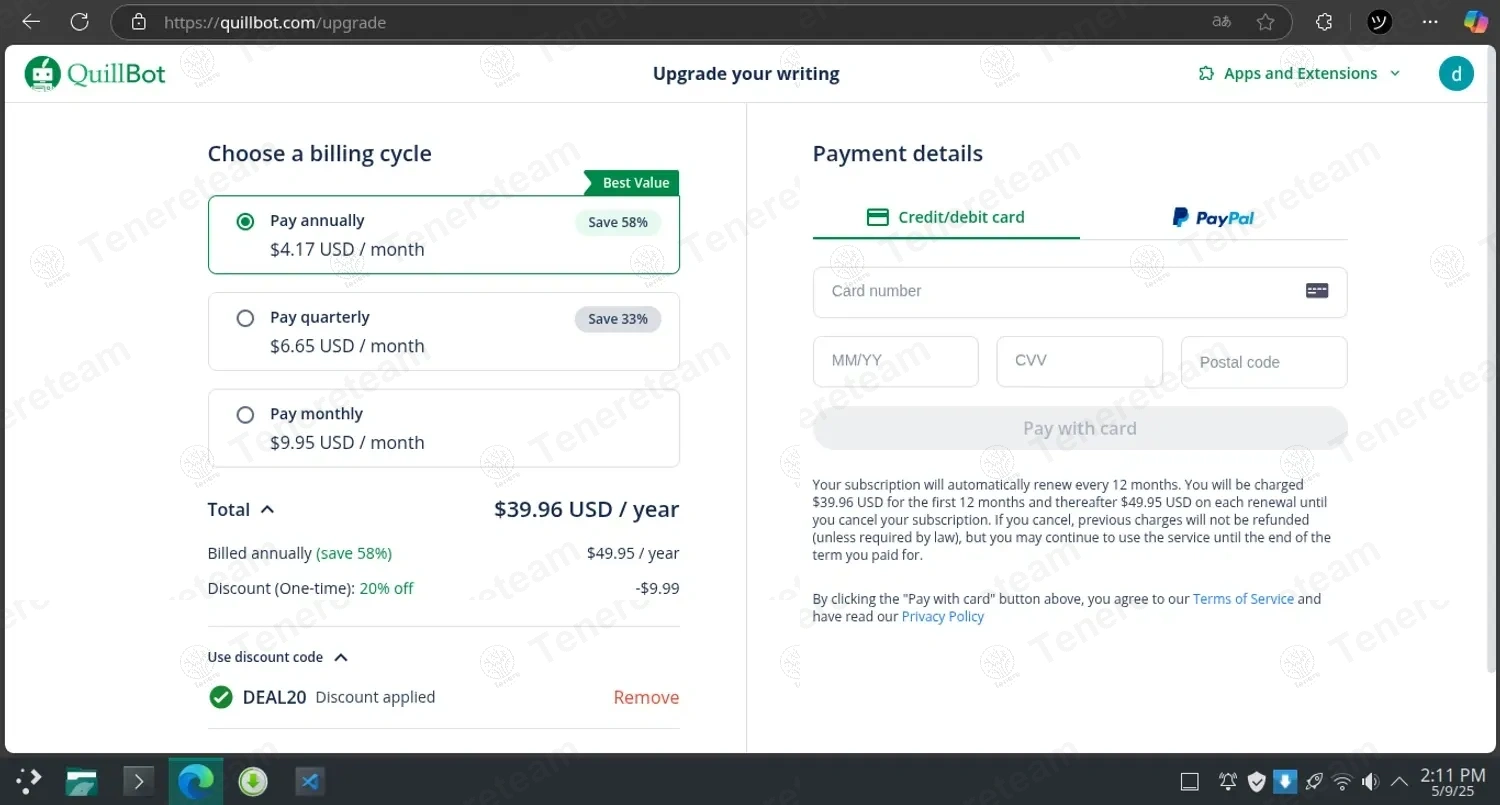The image size is (1500, 805).
Task: Select the Credit/debit card tab
Action: tap(946, 217)
